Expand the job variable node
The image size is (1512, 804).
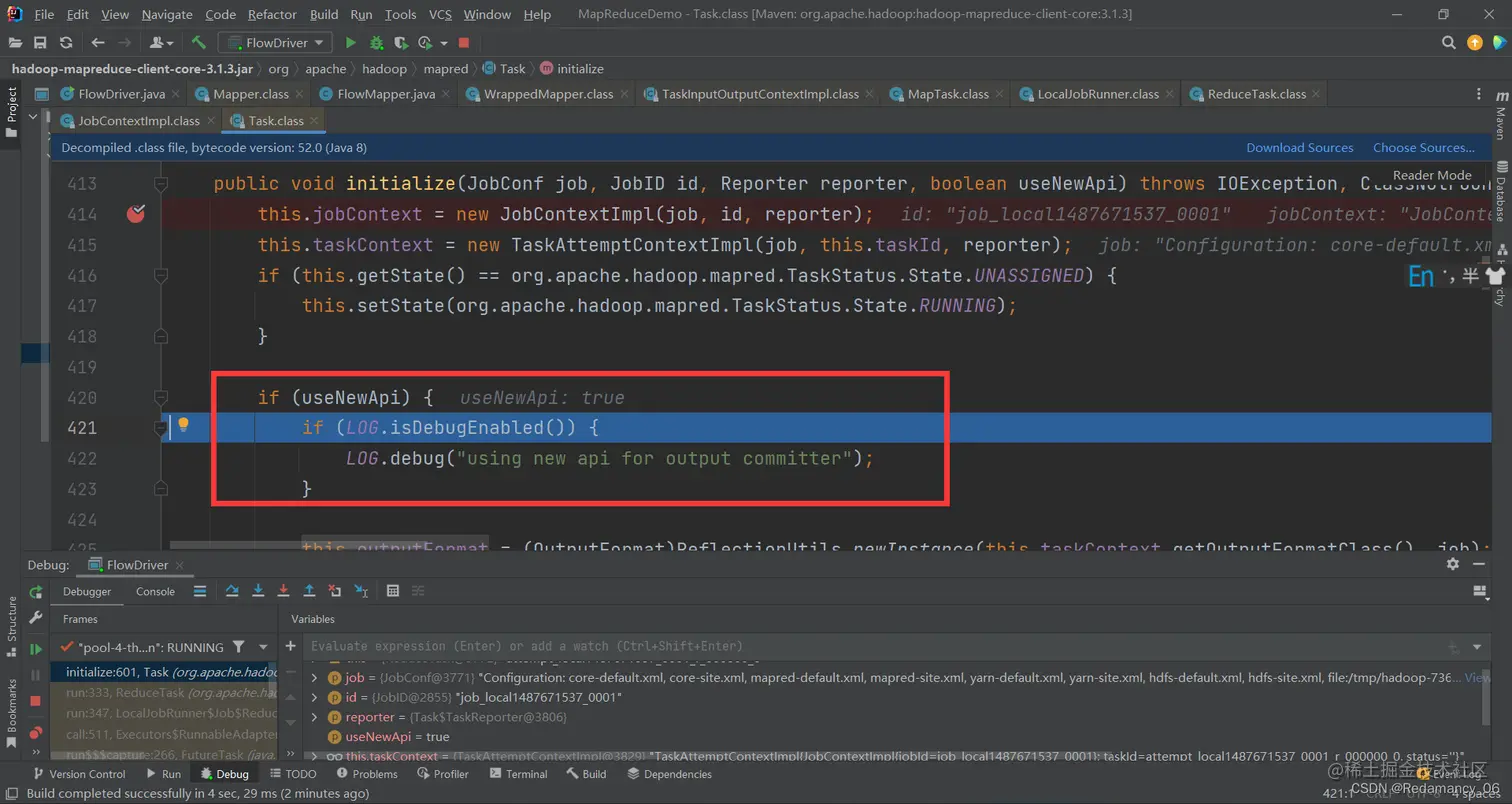click(315, 677)
